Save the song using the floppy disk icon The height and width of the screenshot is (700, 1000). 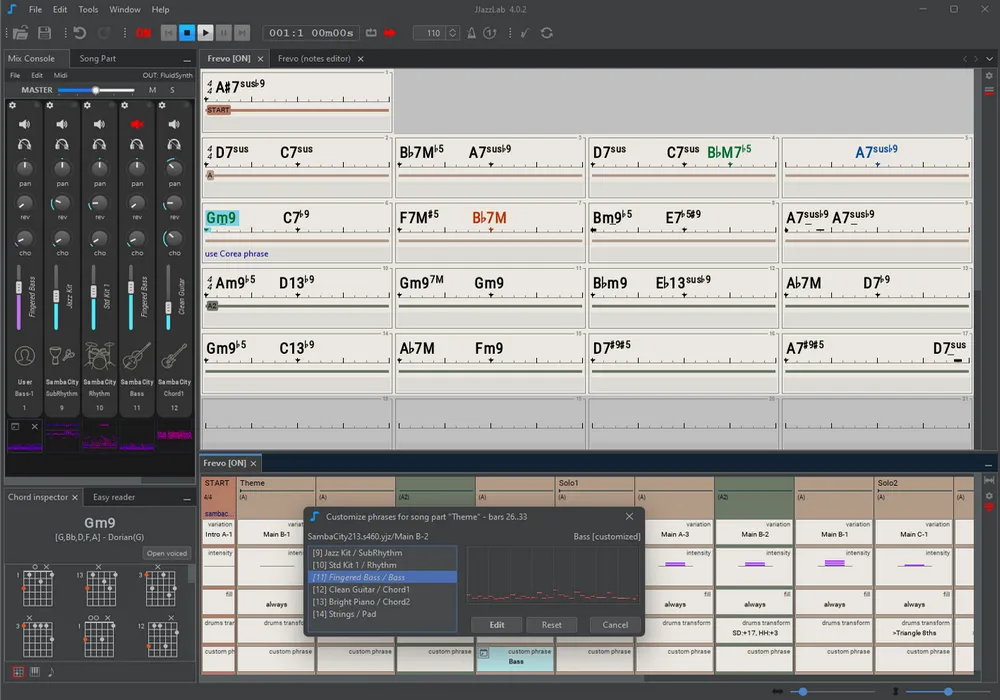[45, 33]
